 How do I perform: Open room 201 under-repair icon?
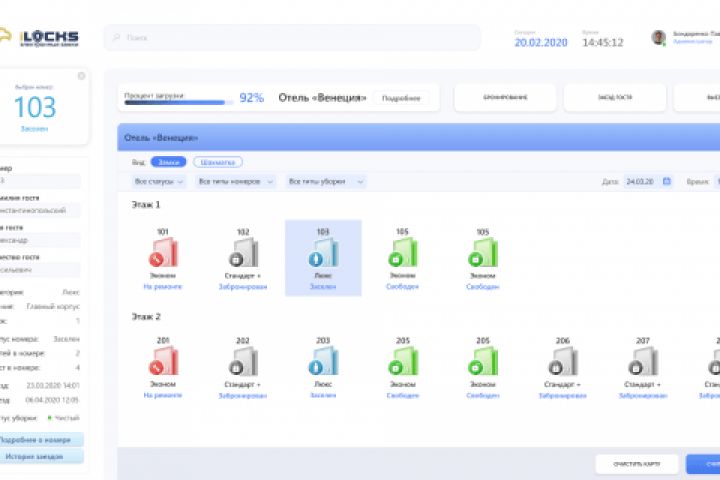(163, 361)
